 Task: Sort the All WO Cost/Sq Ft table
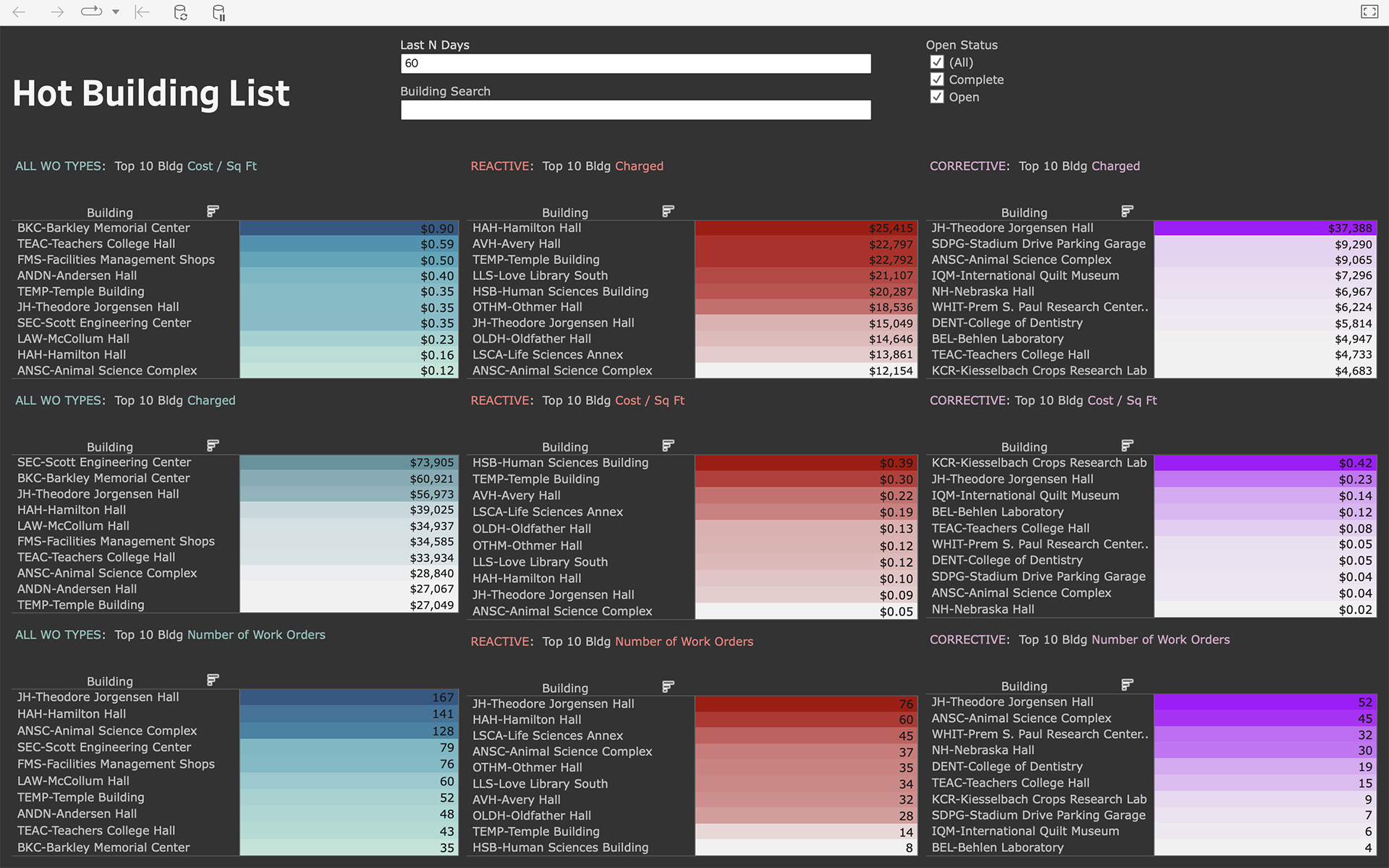pyautogui.click(x=213, y=211)
